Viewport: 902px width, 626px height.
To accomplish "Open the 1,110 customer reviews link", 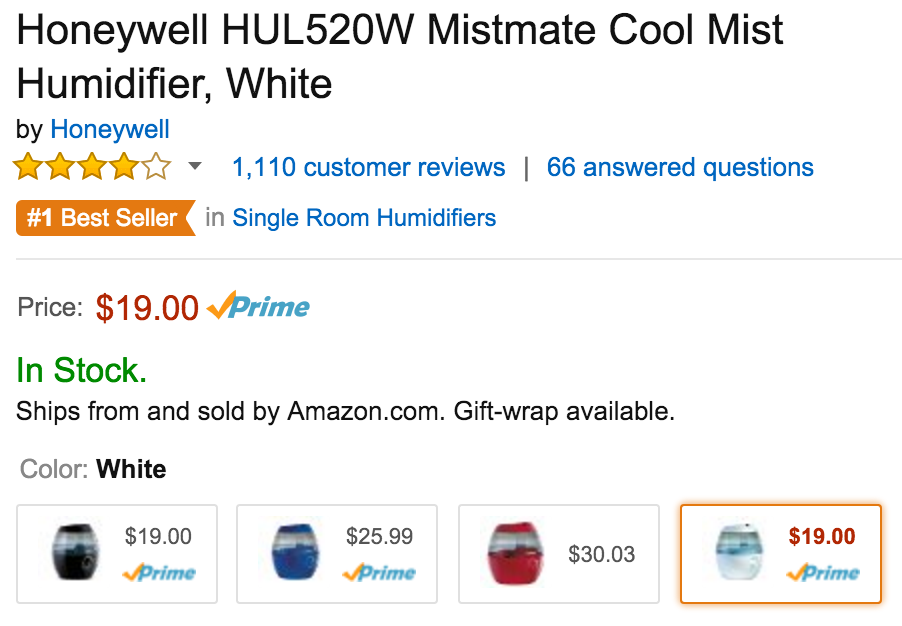I will [x=368, y=167].
